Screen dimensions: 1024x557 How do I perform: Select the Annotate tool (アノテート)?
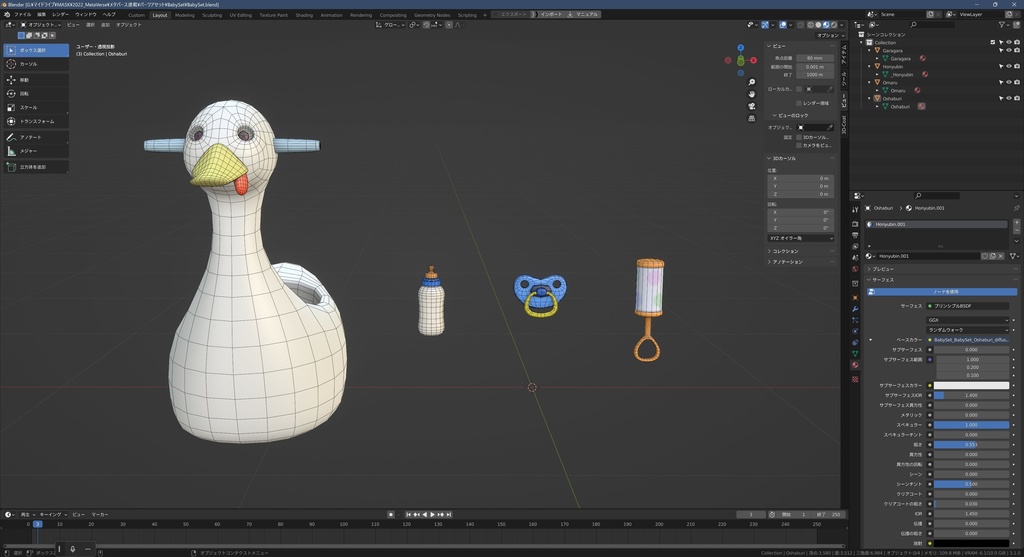coord(36,137)
